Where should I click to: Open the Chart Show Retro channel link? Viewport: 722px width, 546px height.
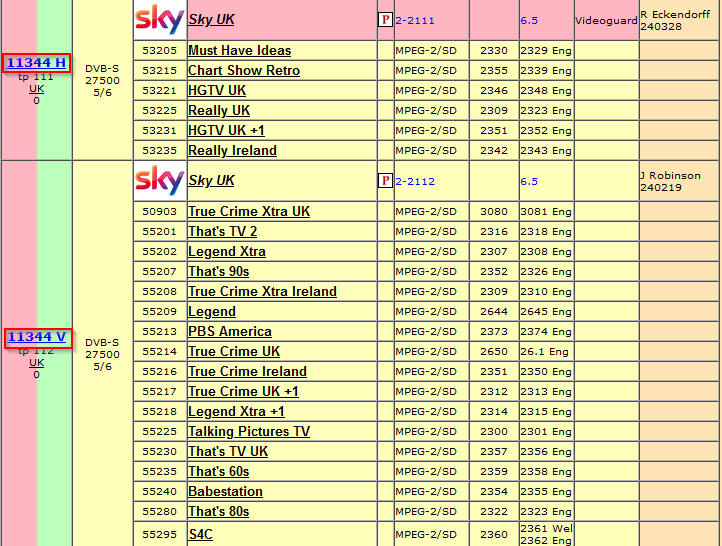[x=244, y=70]
